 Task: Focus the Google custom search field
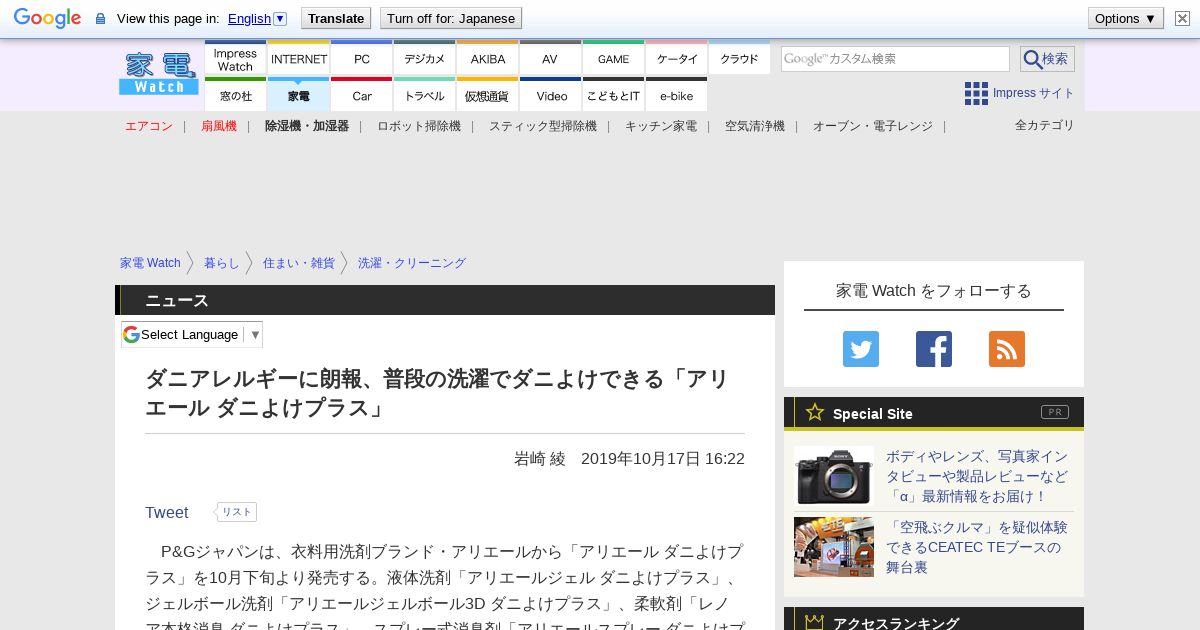click(x=895, y=59)
